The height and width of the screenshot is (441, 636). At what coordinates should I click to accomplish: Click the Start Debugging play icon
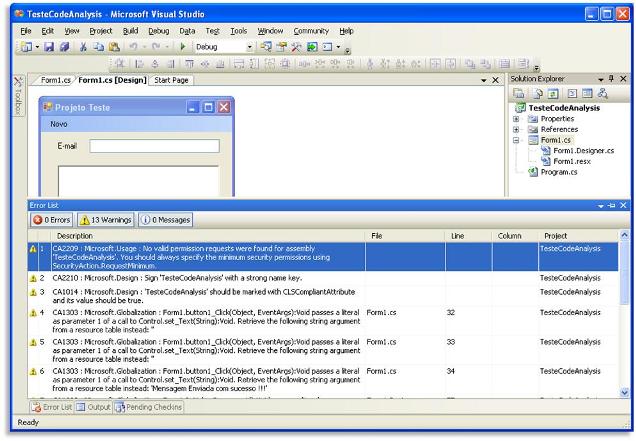pos(184,47)
